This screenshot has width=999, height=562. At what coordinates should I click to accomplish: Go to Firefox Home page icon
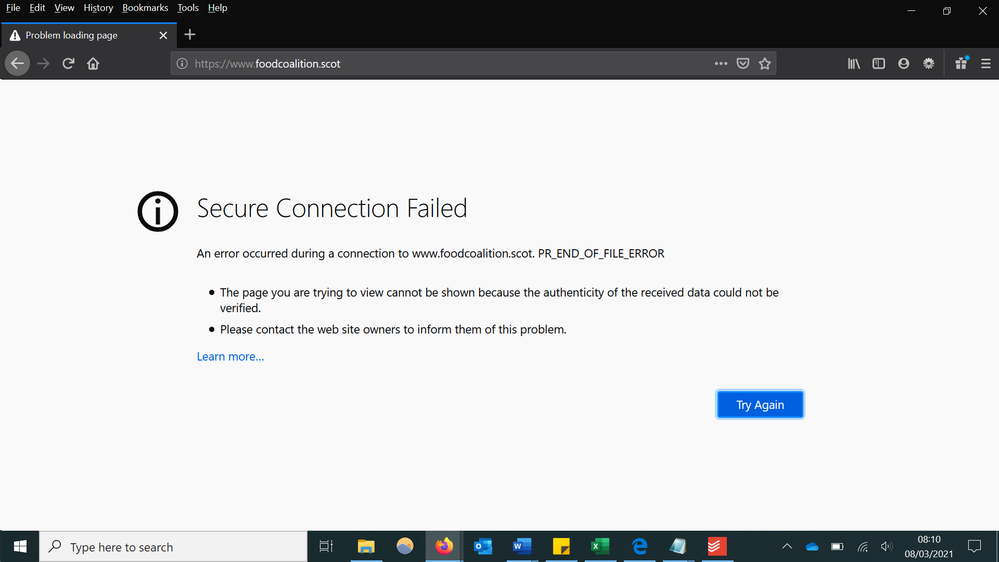(x=93, y=64)
